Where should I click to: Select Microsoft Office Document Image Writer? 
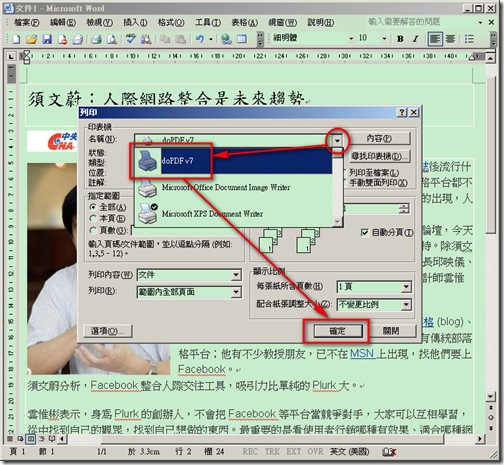click(x=233, y=187)
